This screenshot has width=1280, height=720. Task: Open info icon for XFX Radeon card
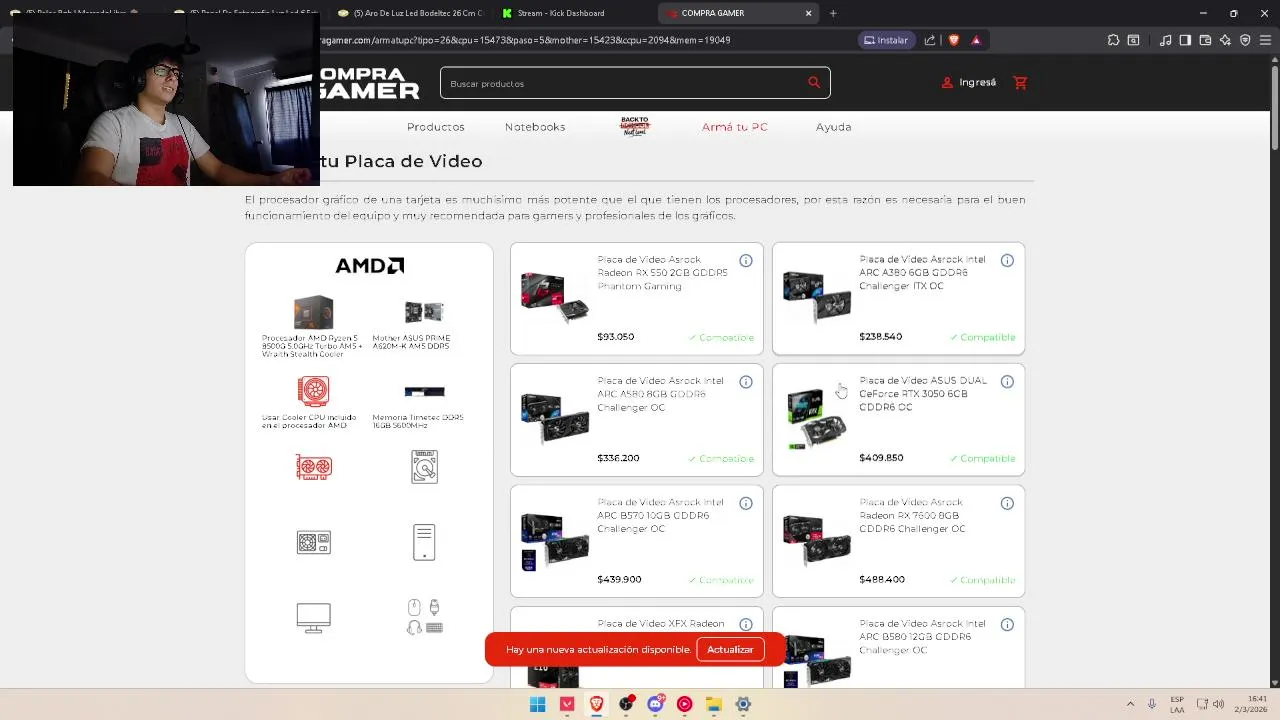746,625
